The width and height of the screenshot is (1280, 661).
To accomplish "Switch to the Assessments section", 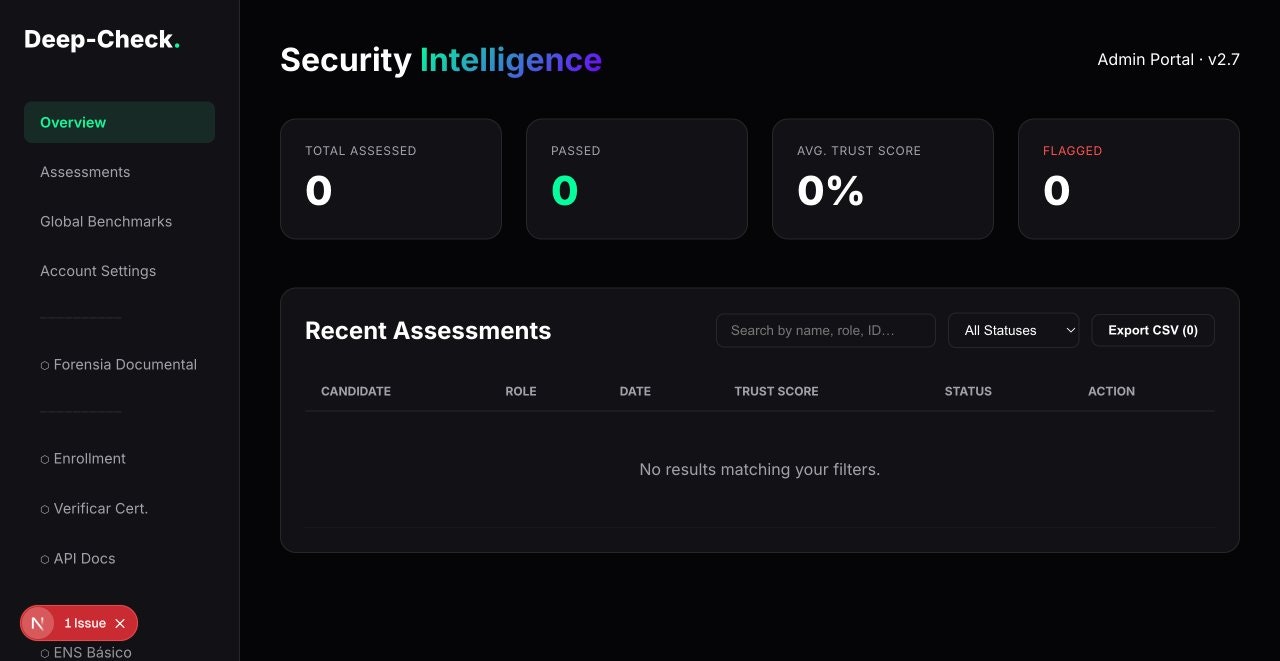I will click(85, 172).
